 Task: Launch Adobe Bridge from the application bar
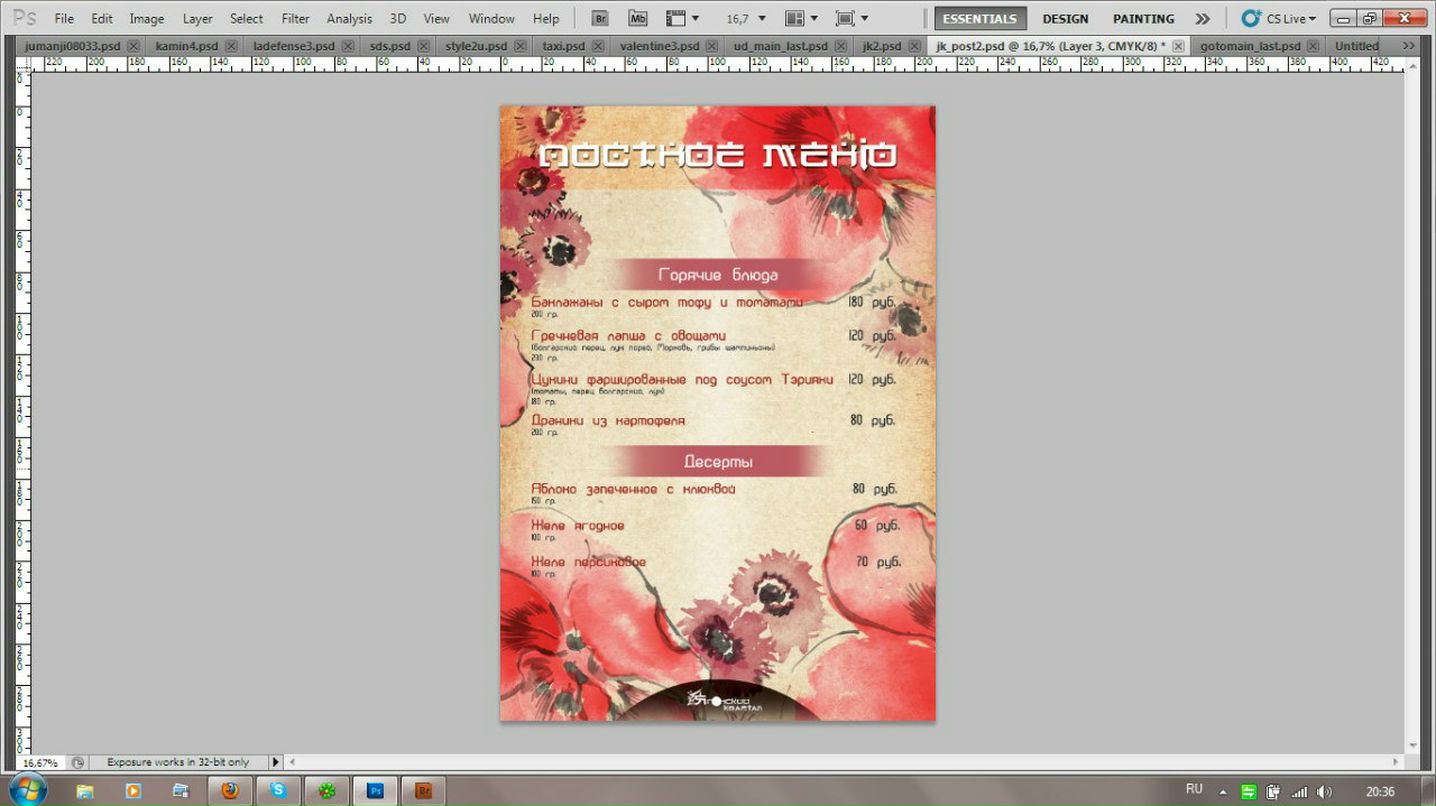(x=600, y=18)
